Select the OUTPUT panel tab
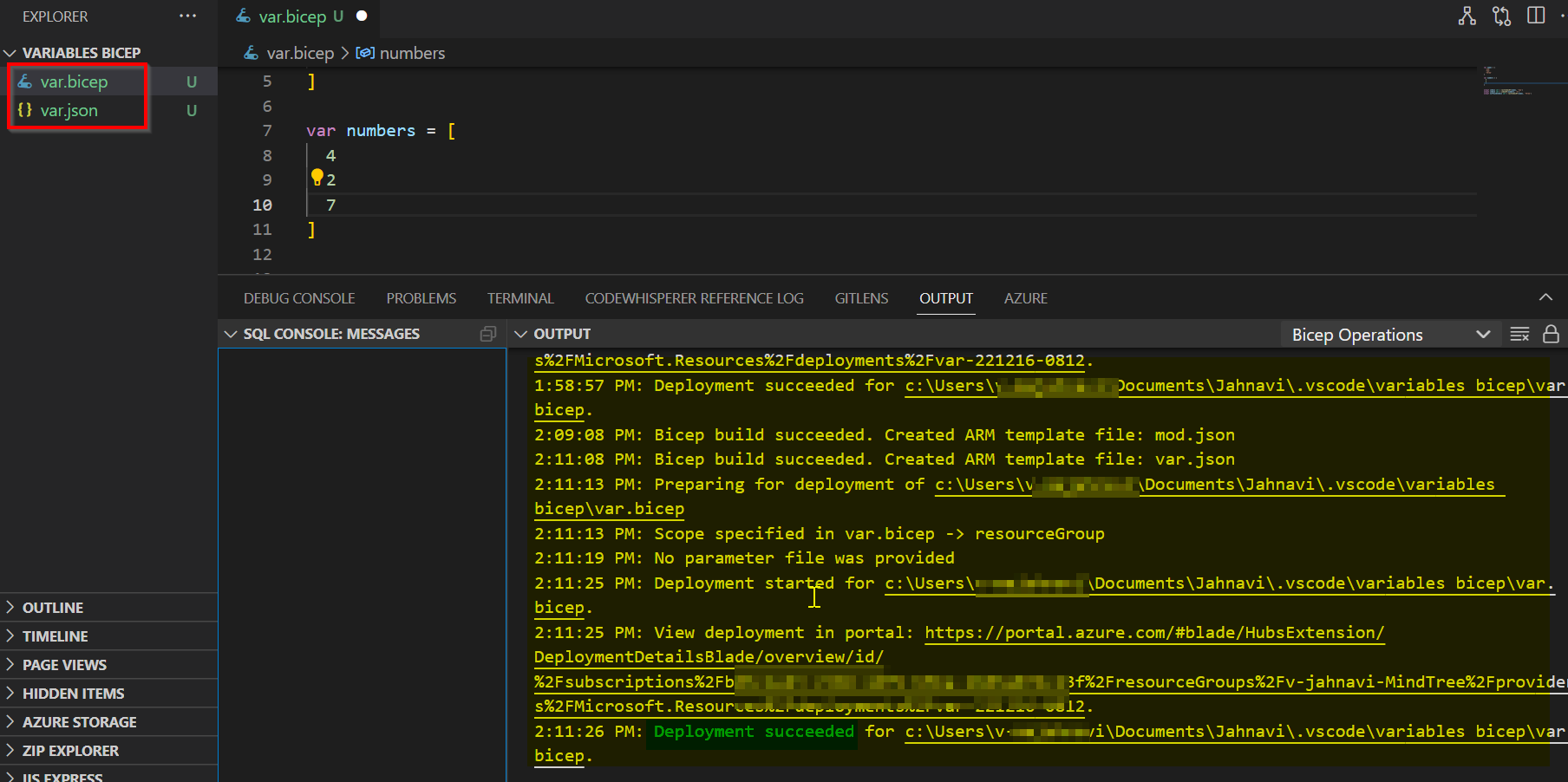This screenshot has height=782, width=1568. 946,298
